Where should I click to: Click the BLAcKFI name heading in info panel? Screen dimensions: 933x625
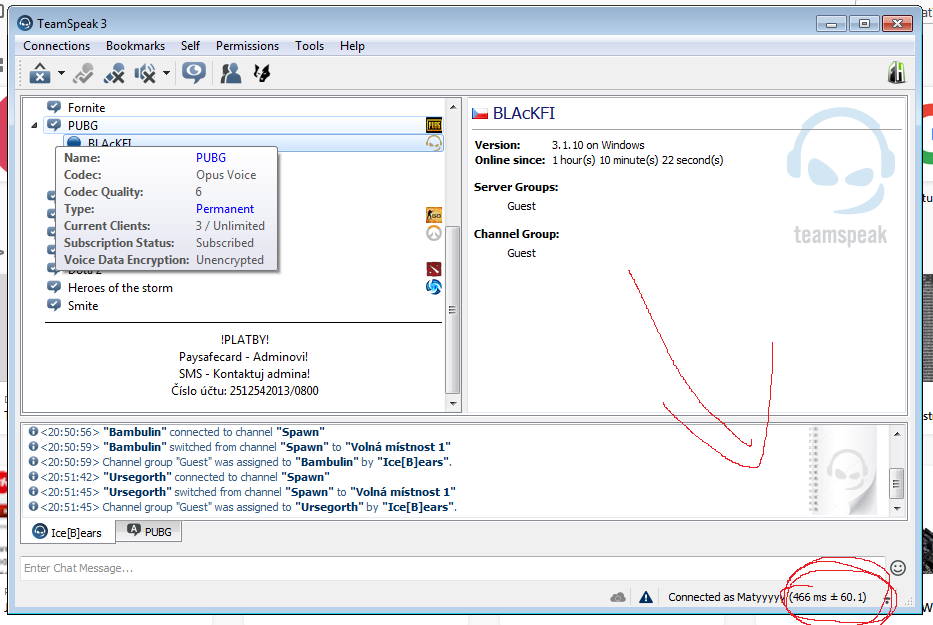[524, 114]
